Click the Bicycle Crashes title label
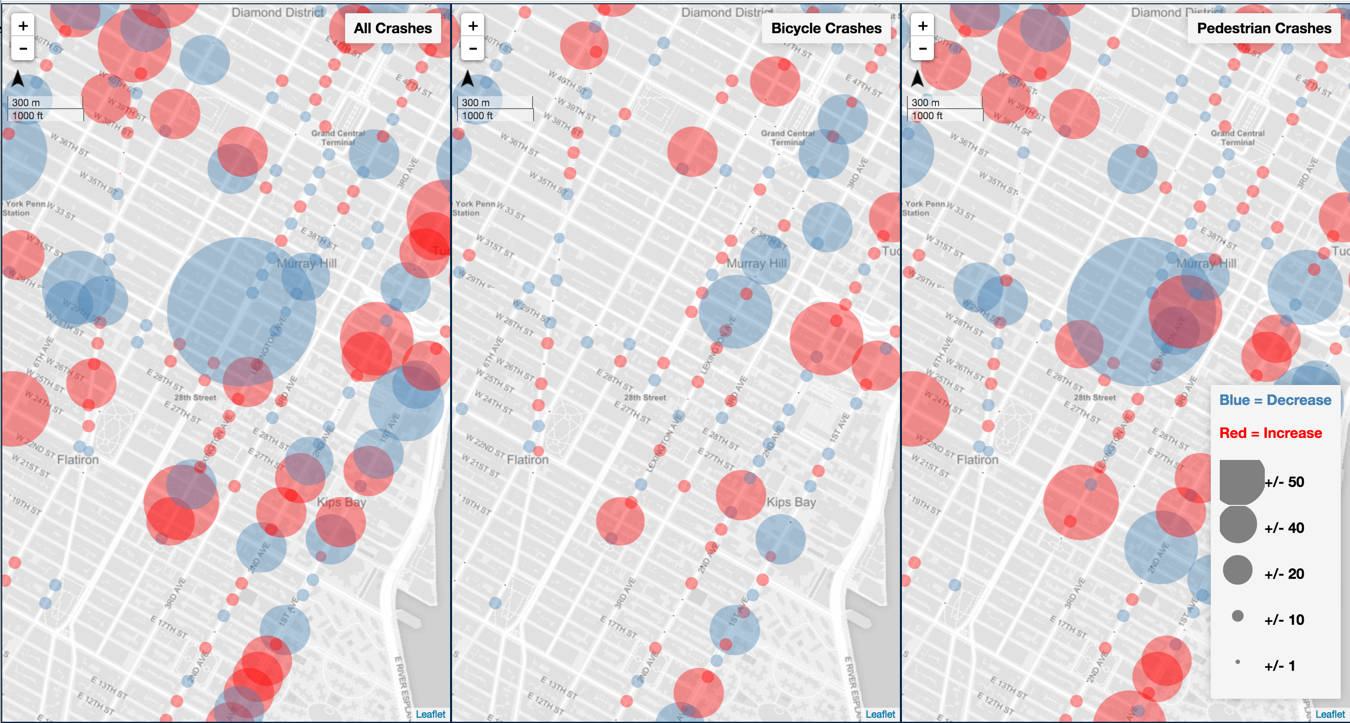 coord(826,28)
